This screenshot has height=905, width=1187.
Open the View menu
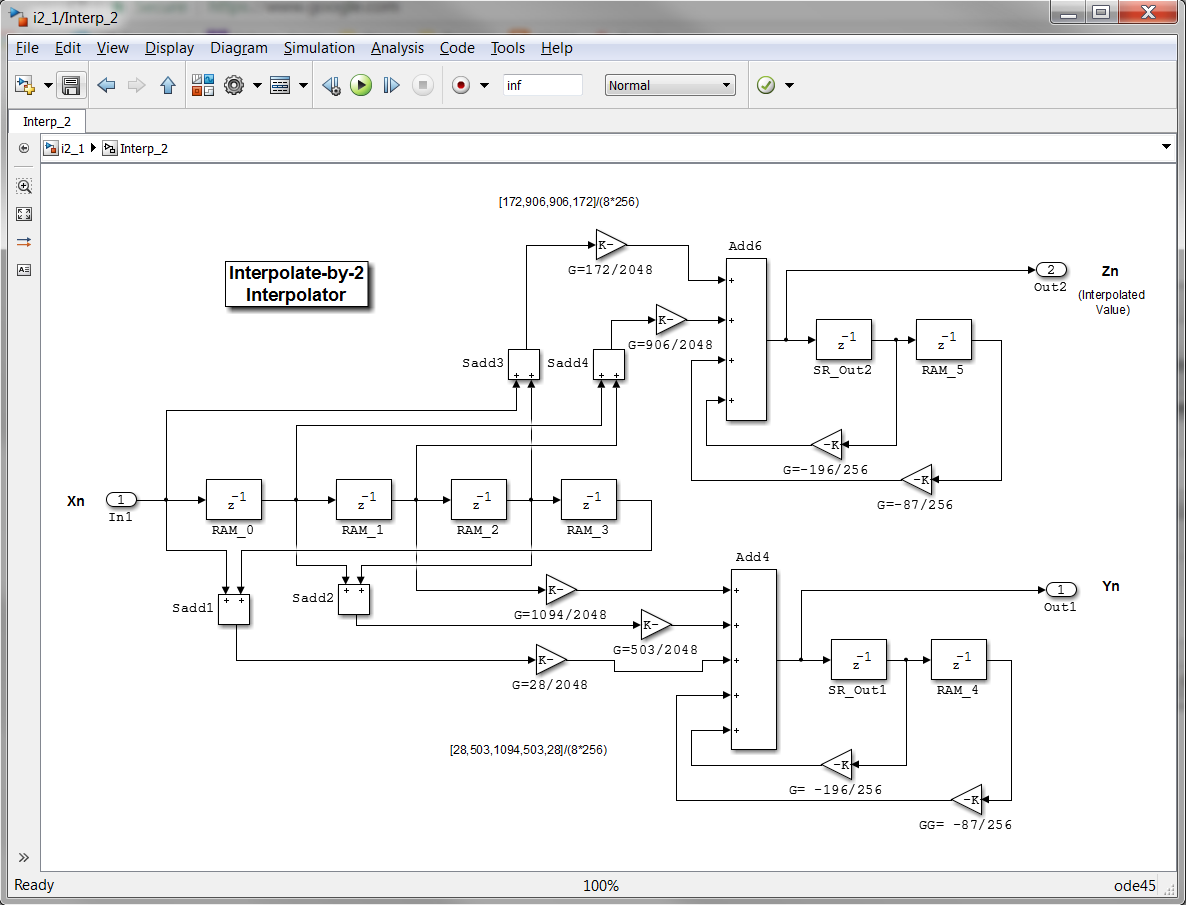(113, 48)
